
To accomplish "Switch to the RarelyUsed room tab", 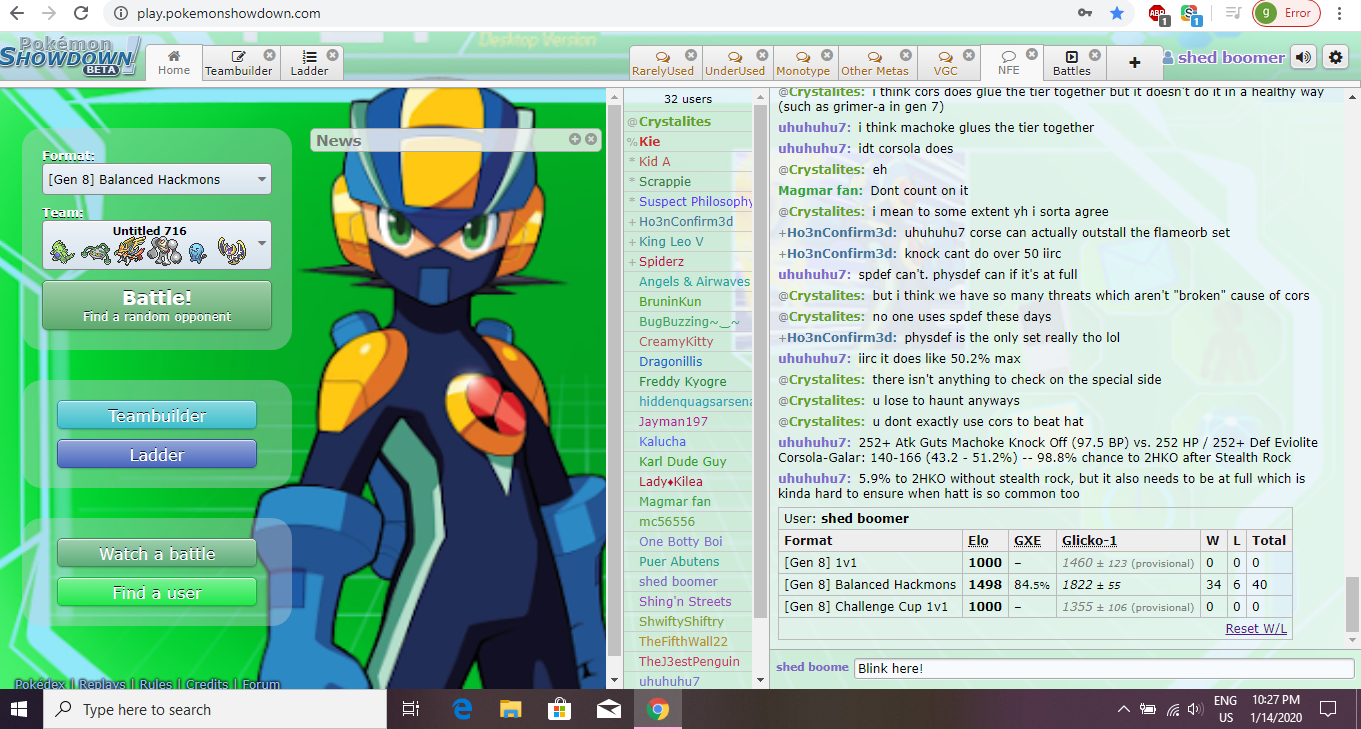I will coord(663,63).
